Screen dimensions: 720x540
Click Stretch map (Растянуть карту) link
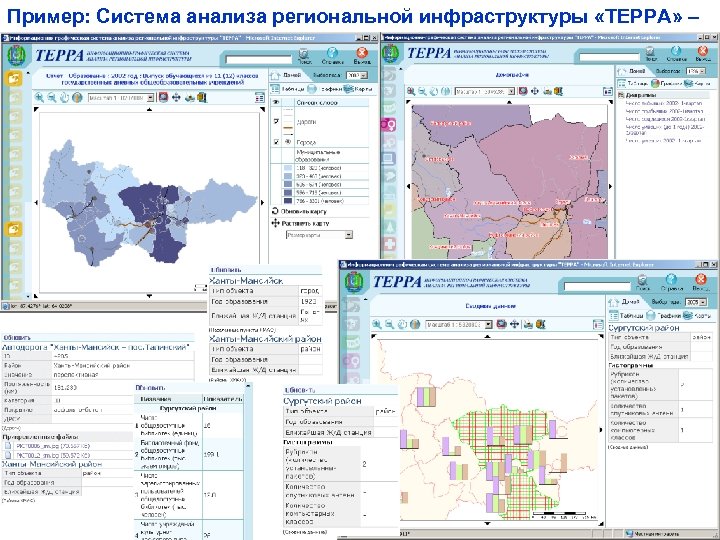(x=300, y=223)
